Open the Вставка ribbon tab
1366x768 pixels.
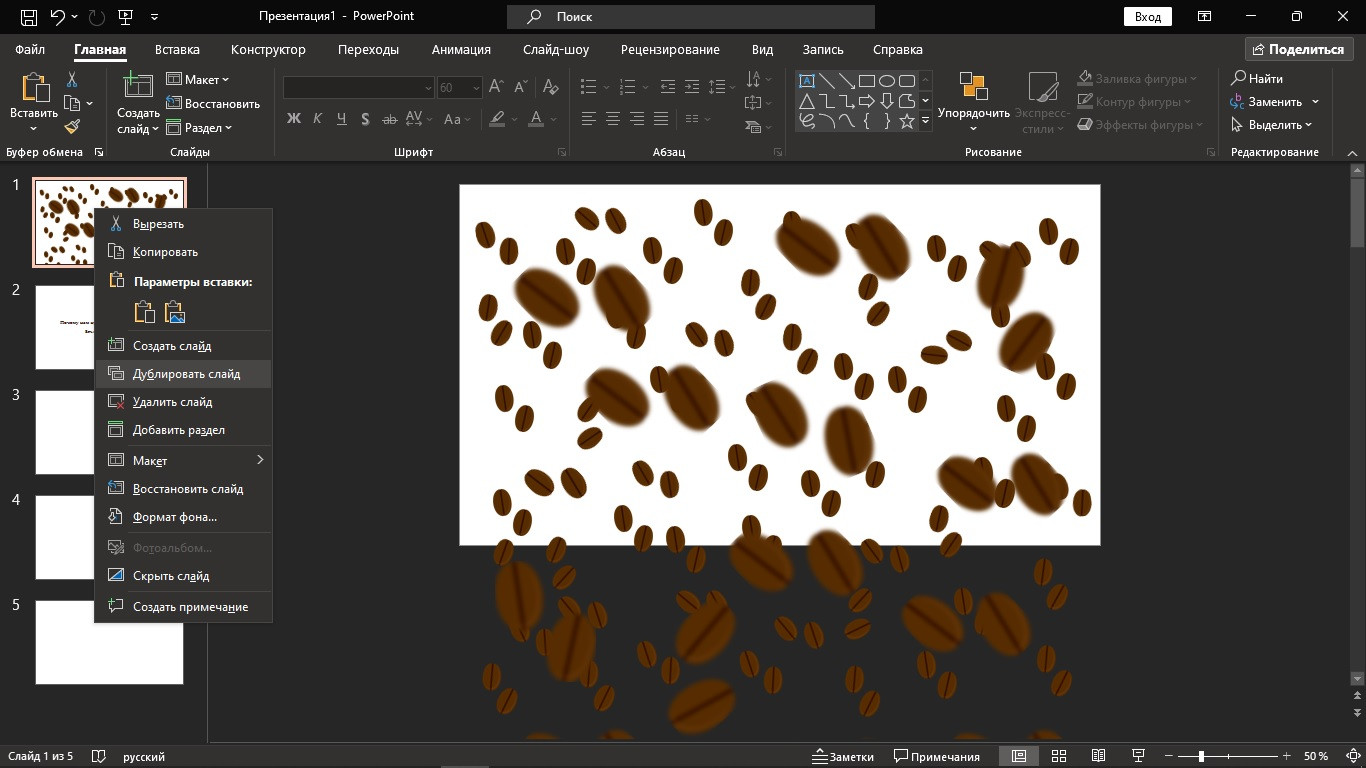(x=177, y=49)
